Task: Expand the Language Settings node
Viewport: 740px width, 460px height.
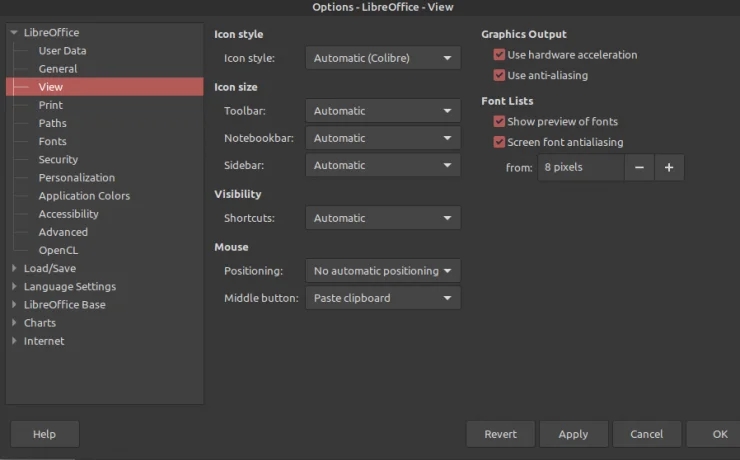Action: (14, 286)
